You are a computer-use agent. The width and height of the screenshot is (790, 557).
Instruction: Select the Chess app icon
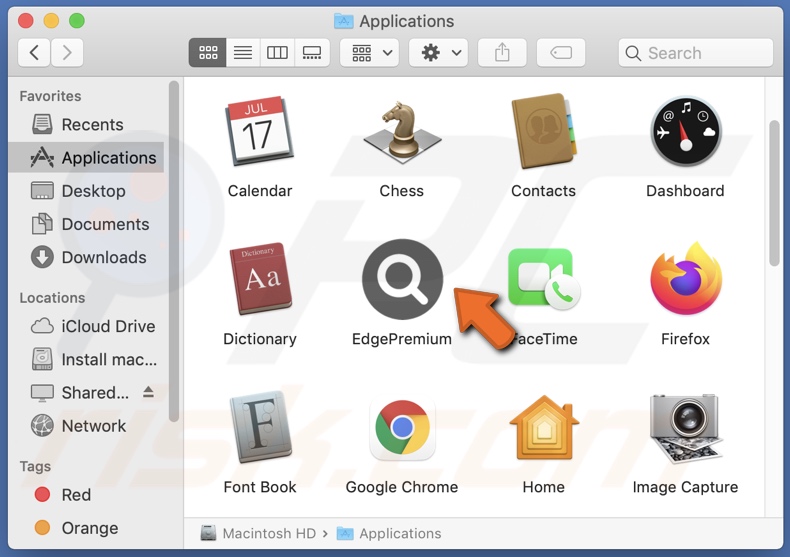coord(402,132)
